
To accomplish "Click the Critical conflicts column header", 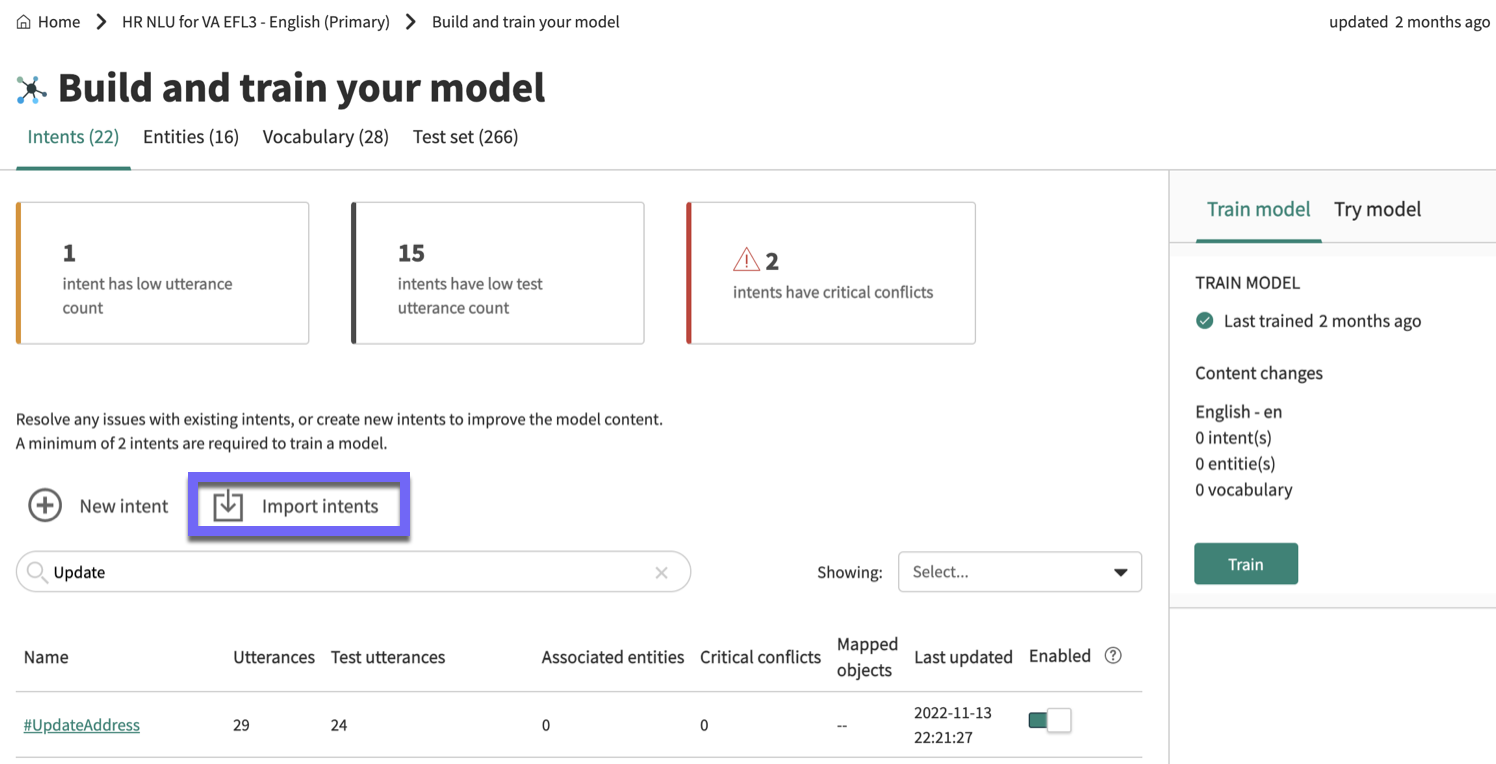I will [x=760, y=657].
